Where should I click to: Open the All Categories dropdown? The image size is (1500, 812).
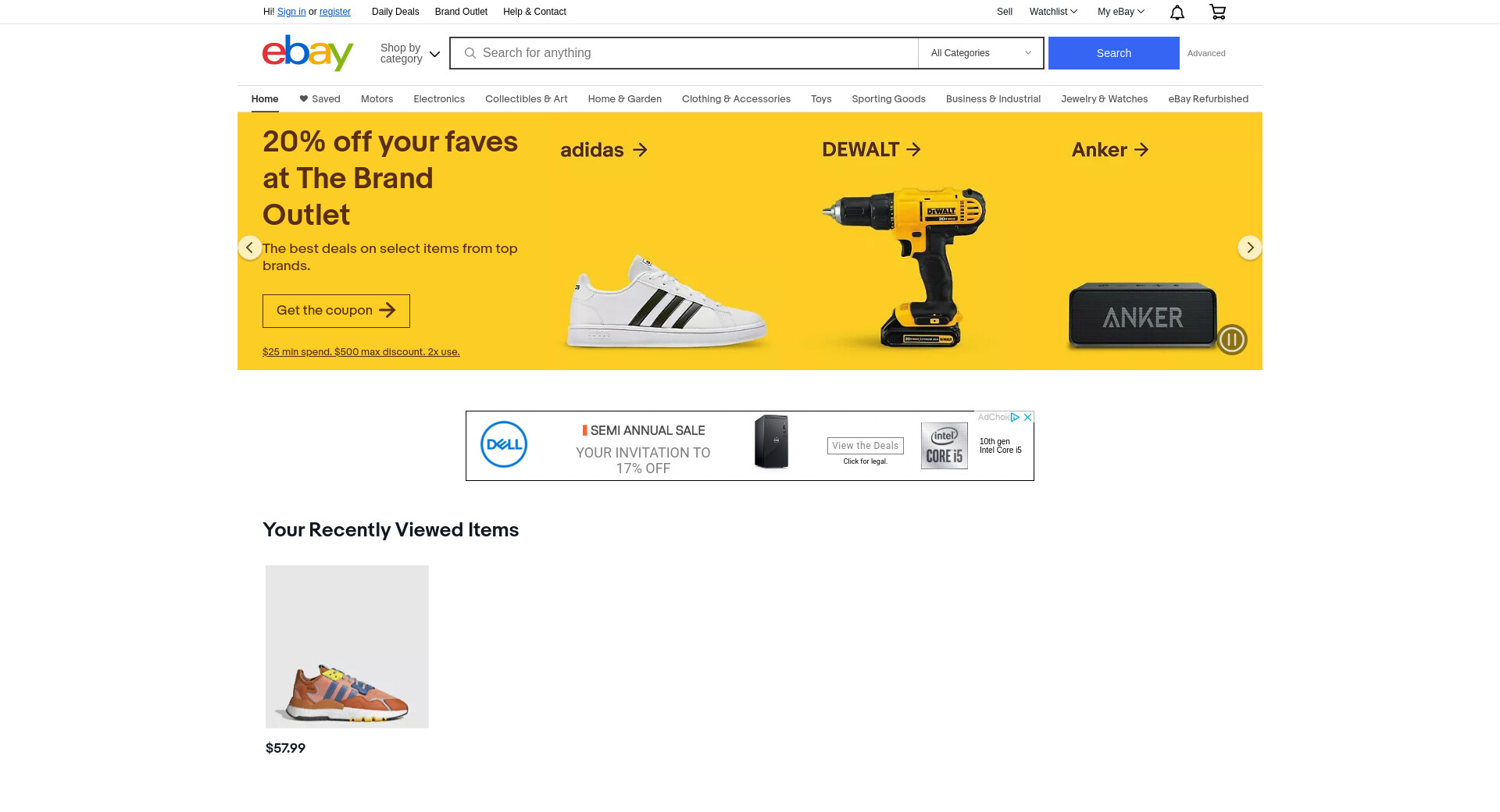[x=980, y=53]
